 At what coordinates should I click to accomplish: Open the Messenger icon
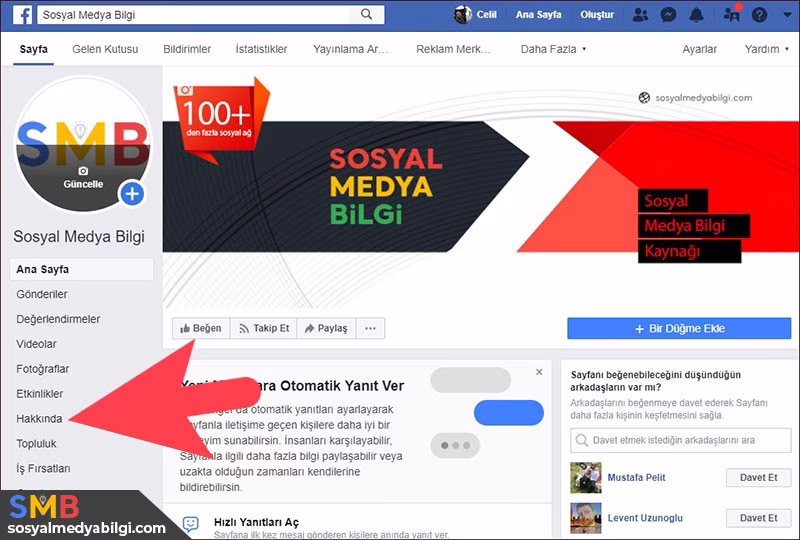[x=668, y=15]
